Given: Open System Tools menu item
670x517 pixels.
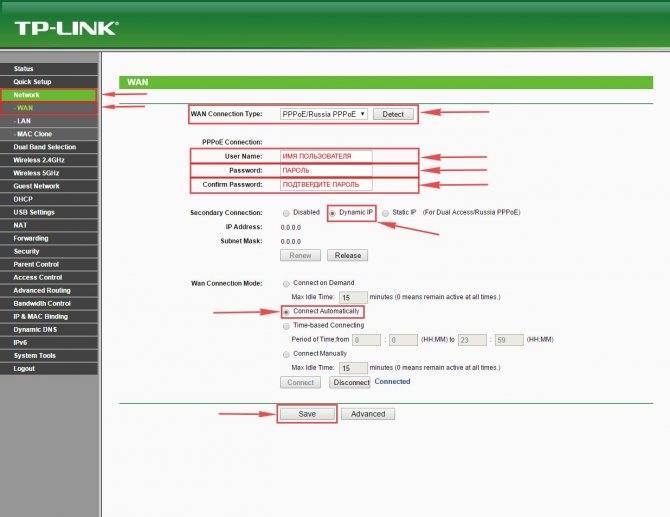Looking at the screenshot, I should (49, 355).
